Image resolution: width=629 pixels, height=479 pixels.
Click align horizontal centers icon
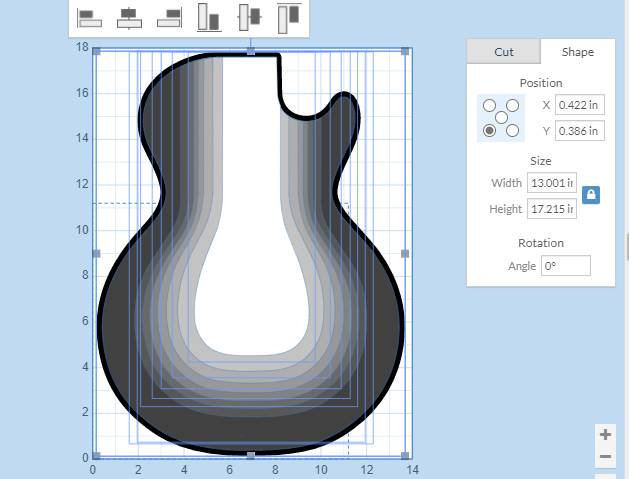129,17
